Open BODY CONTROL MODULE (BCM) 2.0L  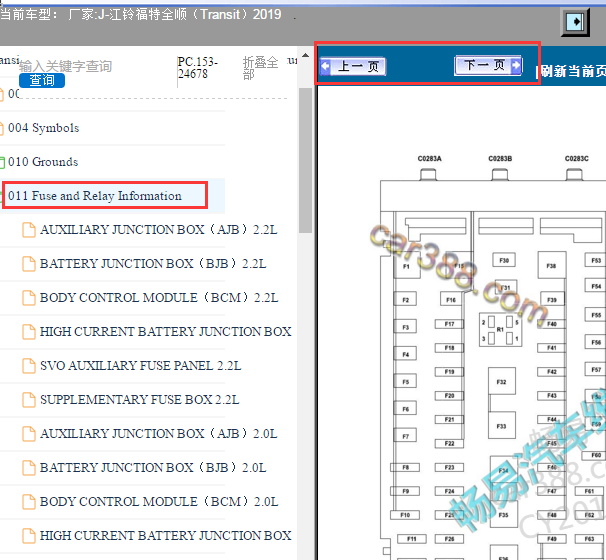tap(159, 502)
